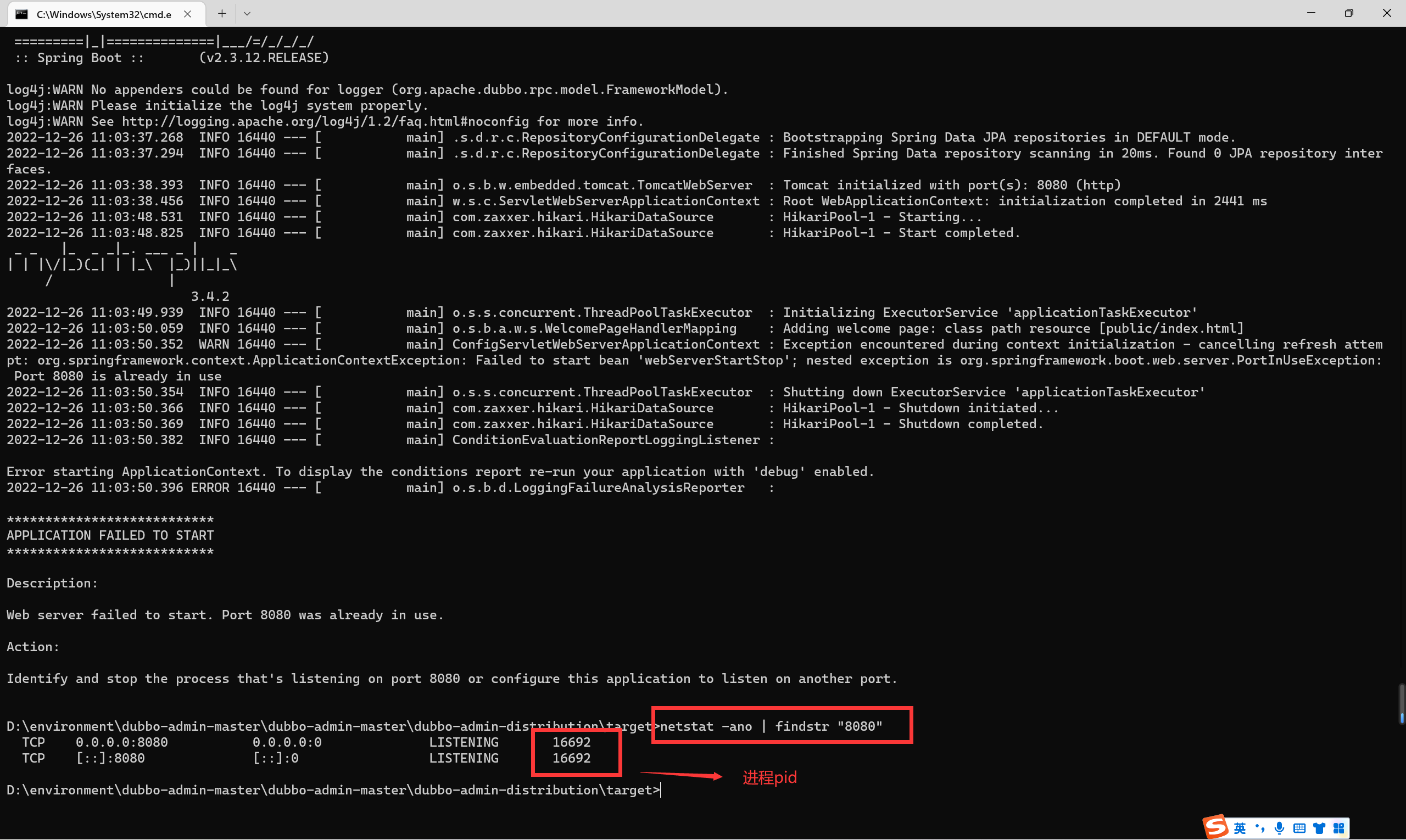Start voice input with microphone icon
Screen dimensions: 1406x840
click(1279, 828)
